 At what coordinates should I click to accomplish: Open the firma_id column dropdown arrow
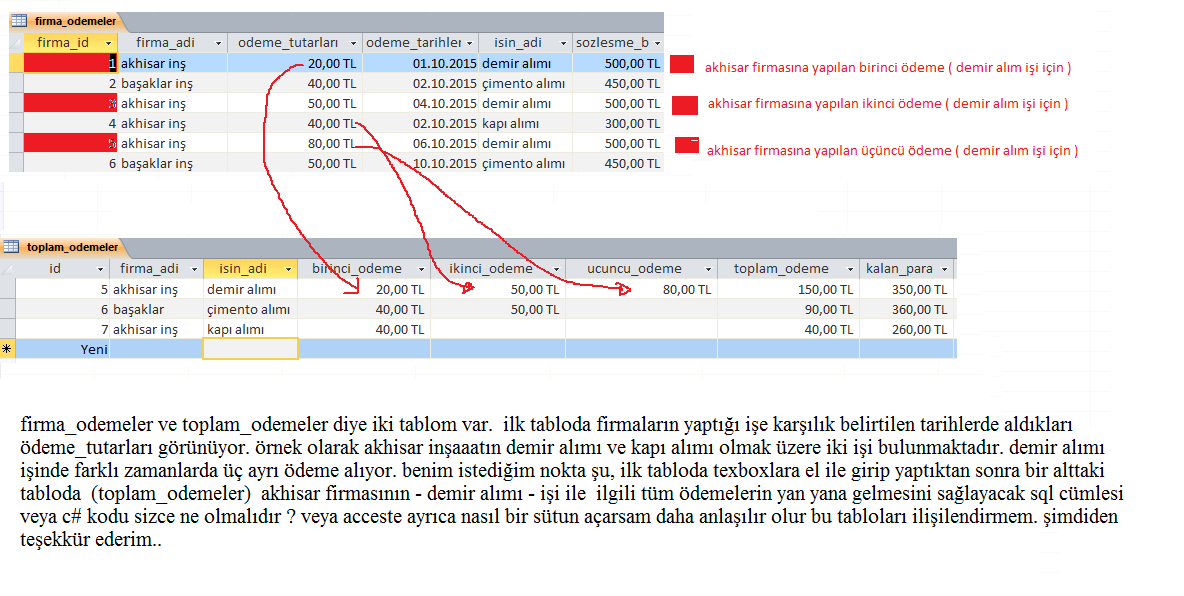pos(108,43)
